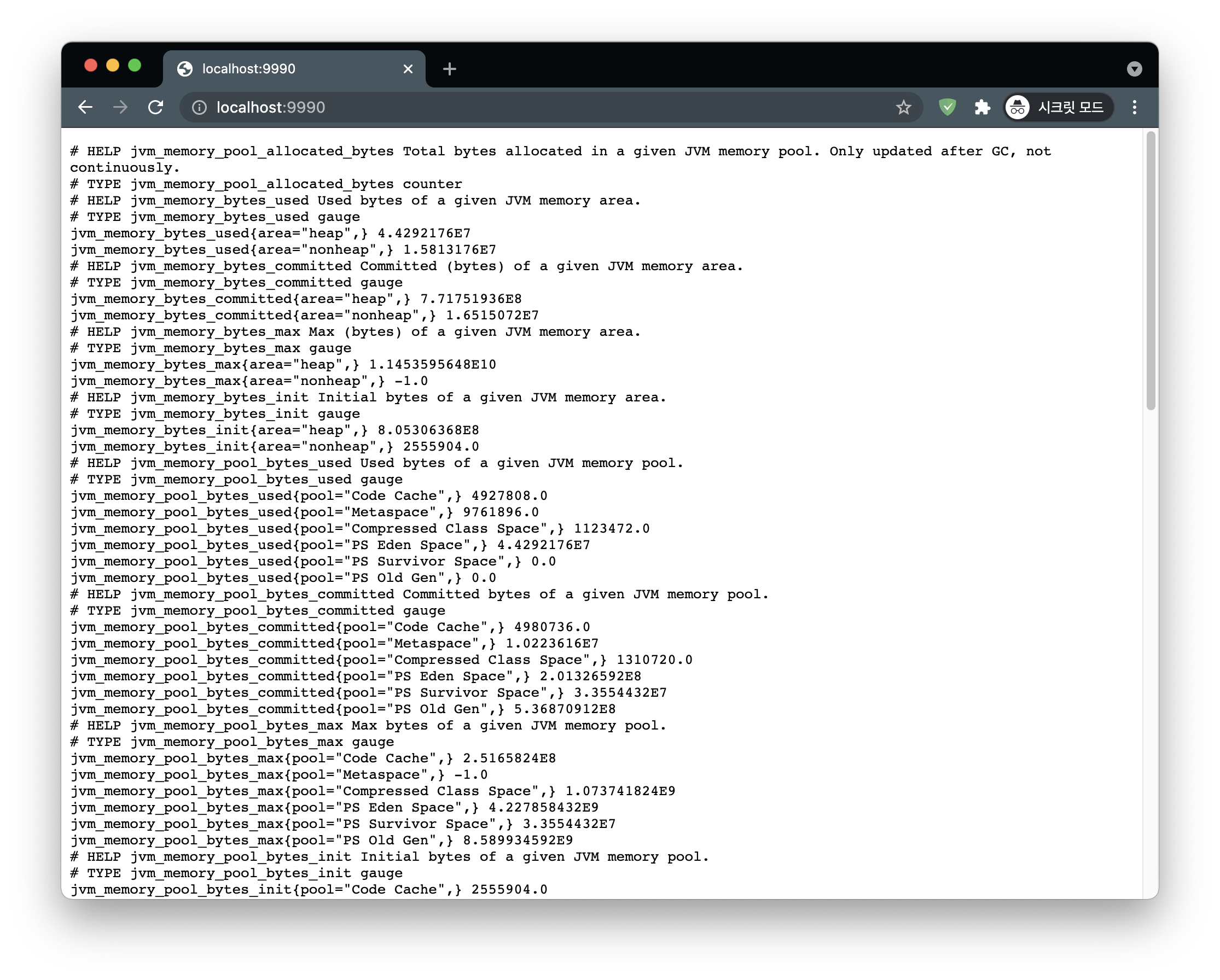Open the green shield extension
The image size is (1220, 980).
pyautogui.click(x=947, y=107)
